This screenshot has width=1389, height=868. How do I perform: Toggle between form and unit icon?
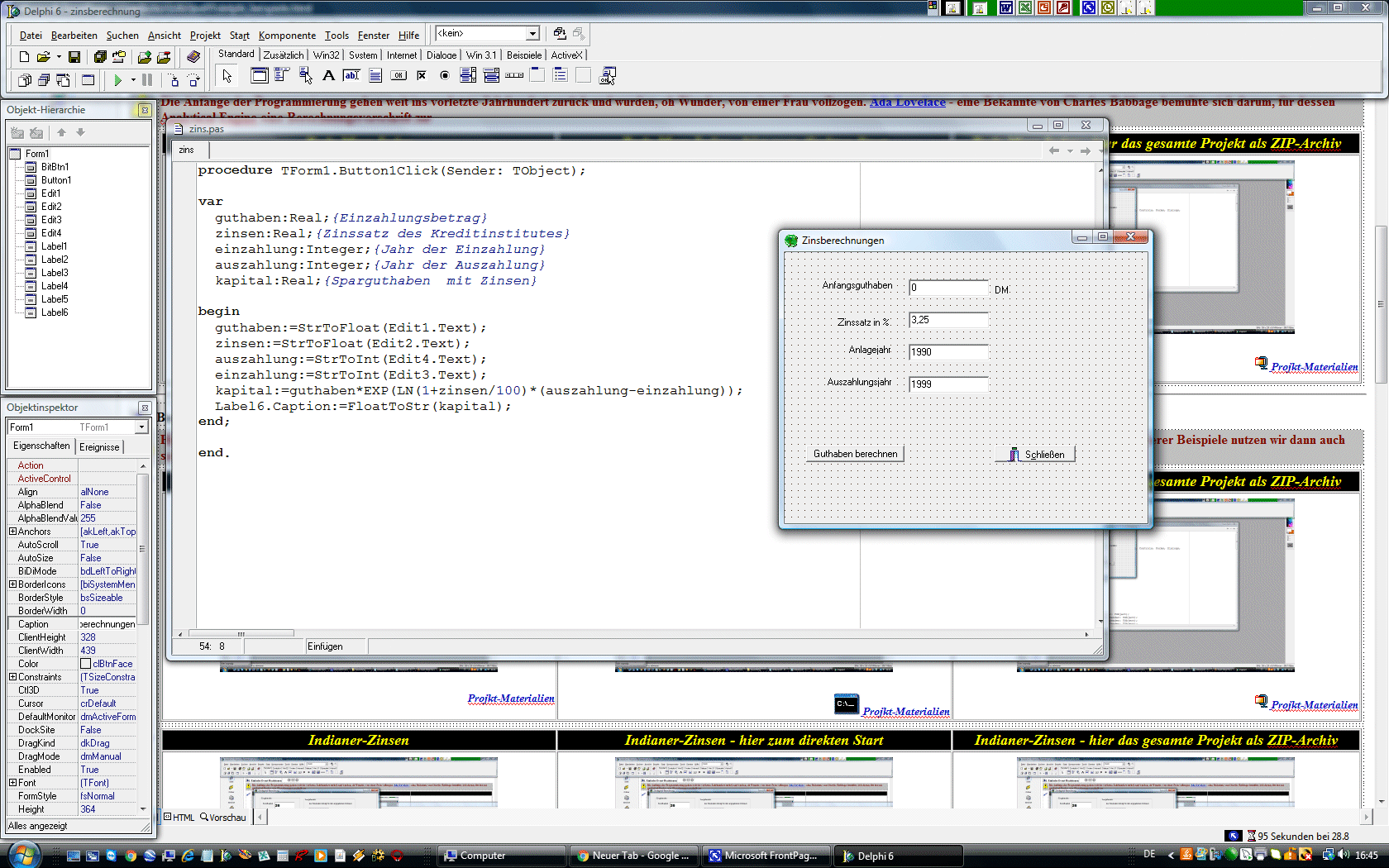coord(63,80)
